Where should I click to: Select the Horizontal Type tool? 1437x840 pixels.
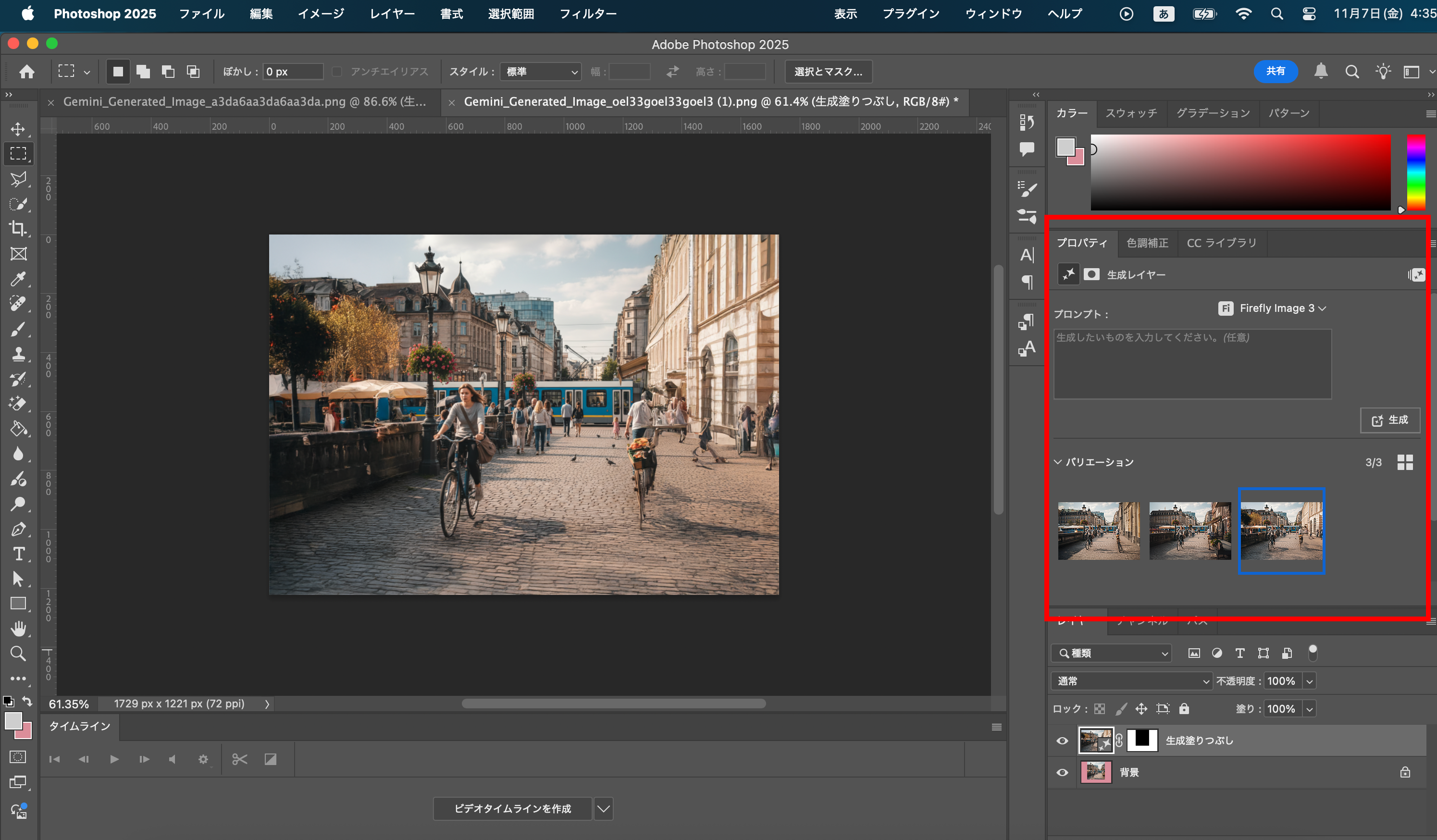tap(18, 554)
